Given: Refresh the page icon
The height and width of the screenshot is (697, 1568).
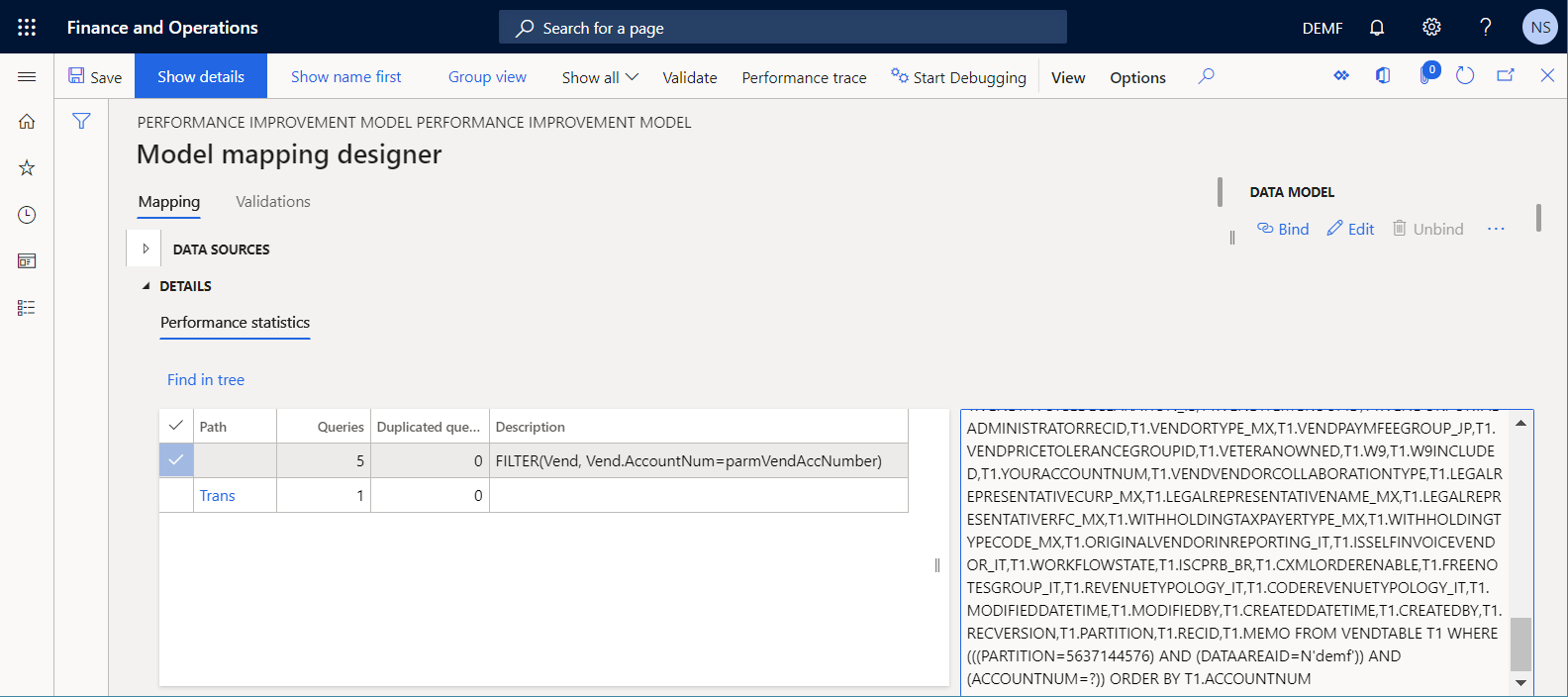Looking at the screenshot, I should tap(1465, 75).
